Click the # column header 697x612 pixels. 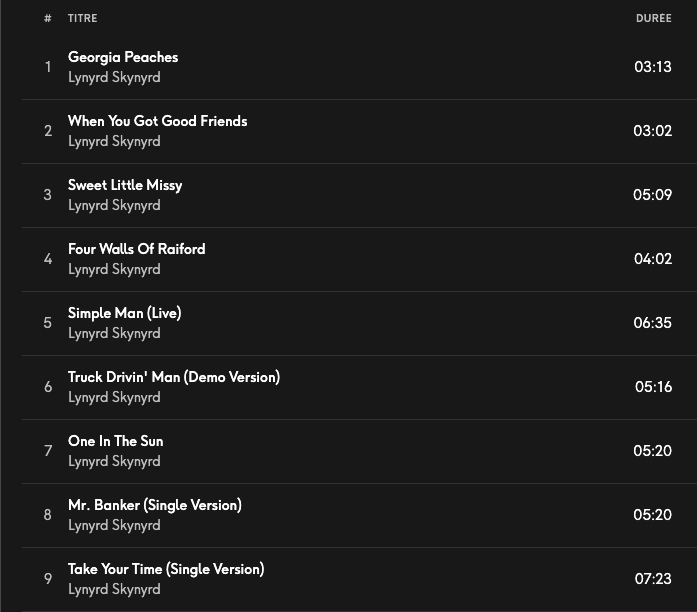coord(48,18)
